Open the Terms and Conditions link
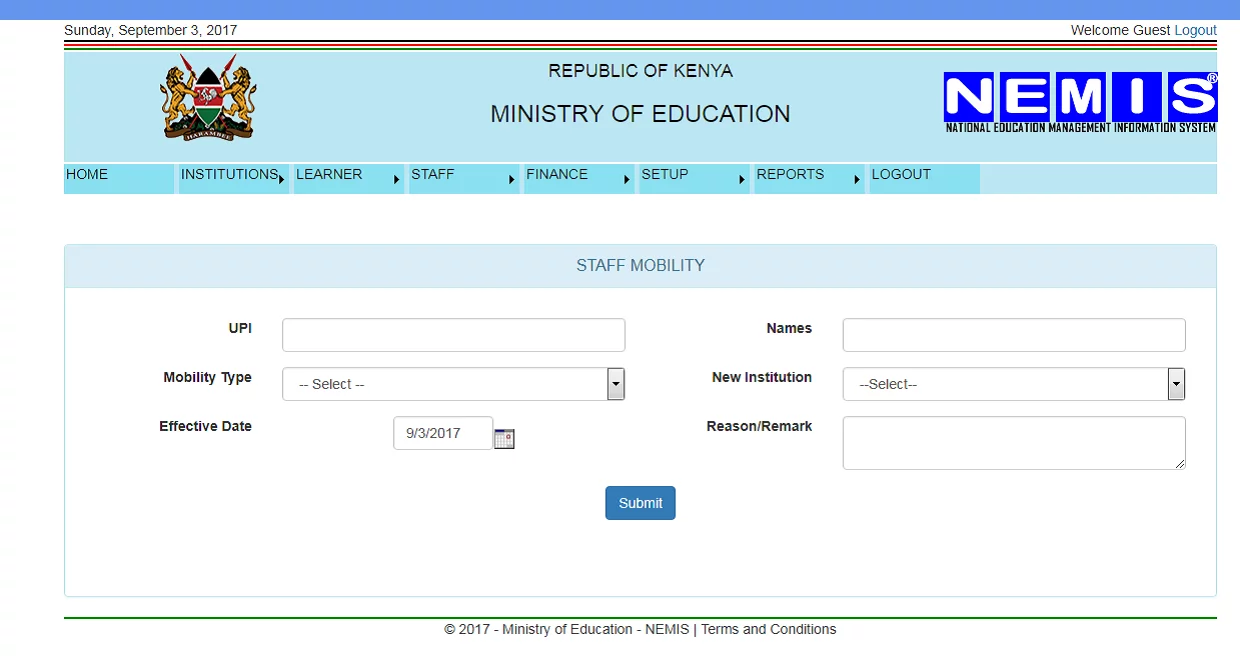The width and height of the screenshot is (1240, 656). coord(768,629)
